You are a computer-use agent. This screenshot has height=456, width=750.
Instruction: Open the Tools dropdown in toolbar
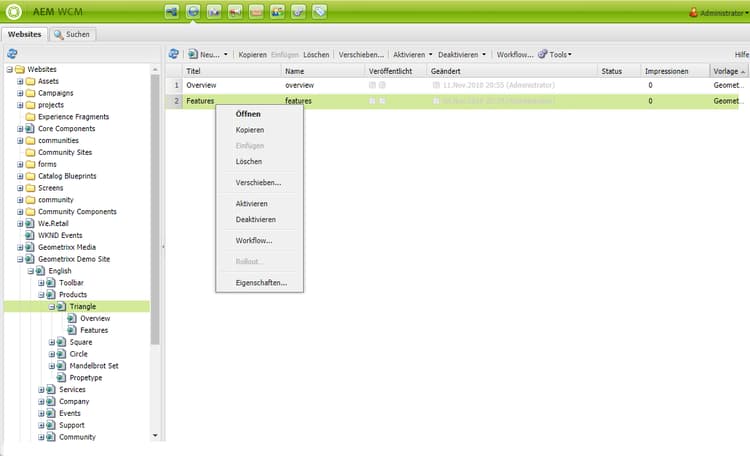560,55
